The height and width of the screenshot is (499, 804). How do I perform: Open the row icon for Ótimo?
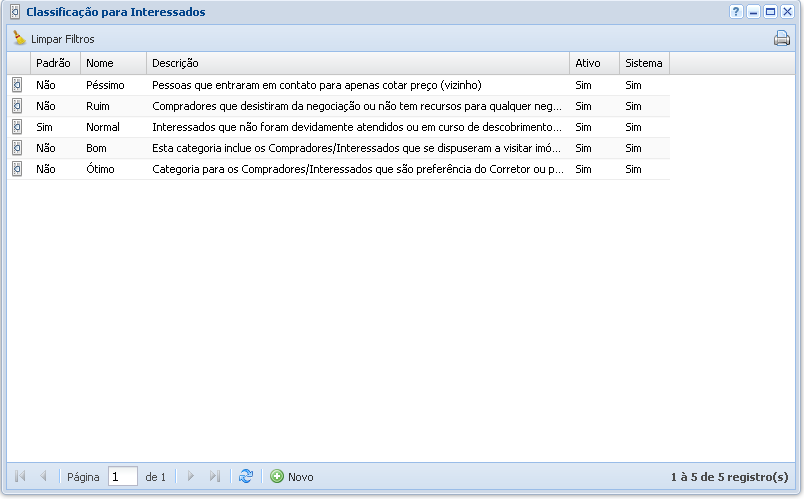pyautogui.click(x=17, y=169)
